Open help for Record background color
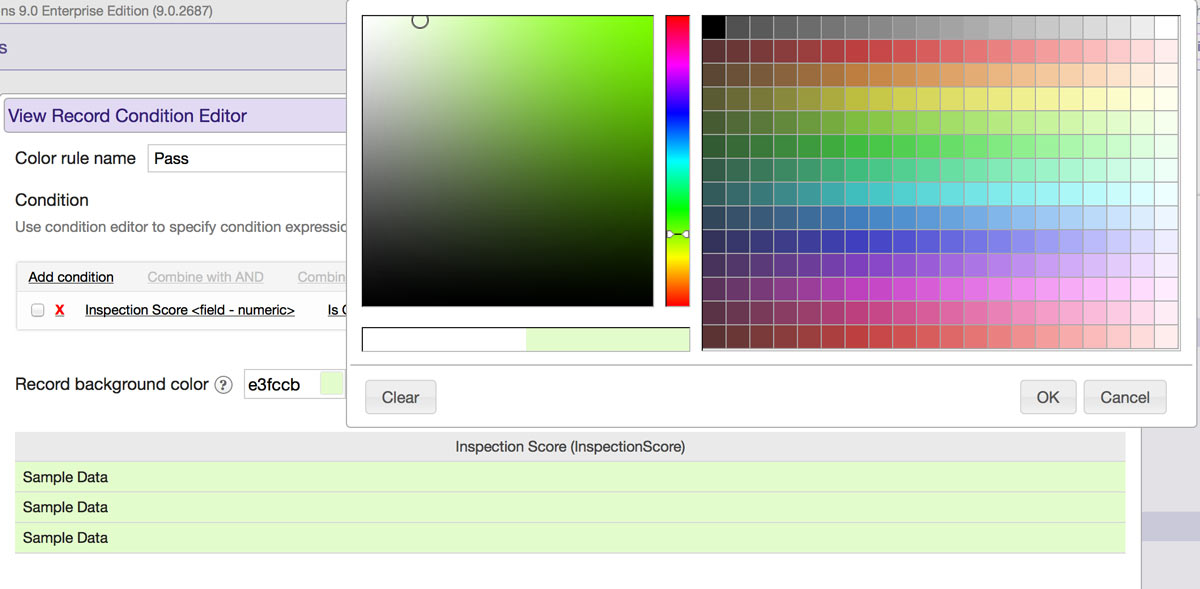Screen dimensions: 1200x589 click(224, 385)
